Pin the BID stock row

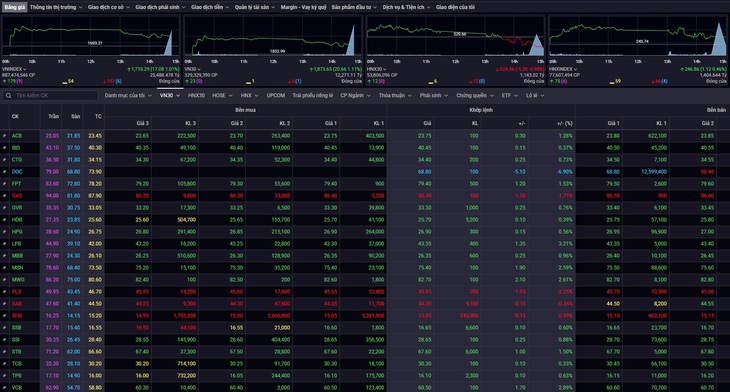pos(4,148)
